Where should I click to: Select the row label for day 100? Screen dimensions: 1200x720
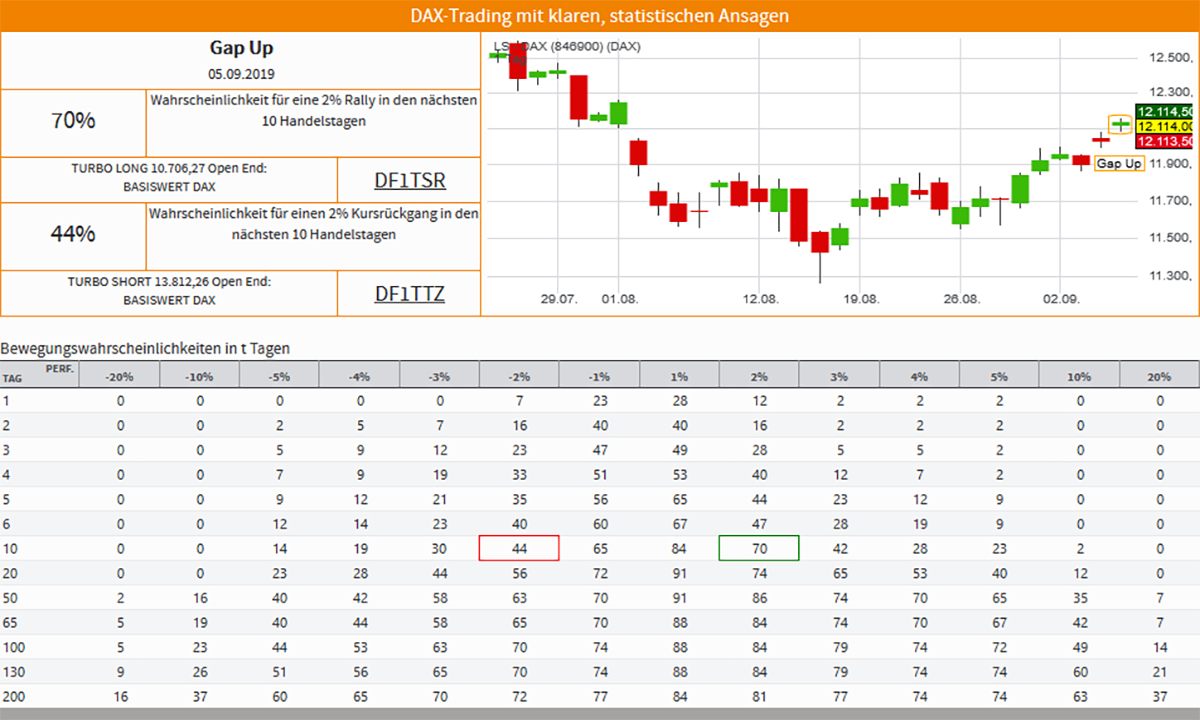[x=12, y=647]
